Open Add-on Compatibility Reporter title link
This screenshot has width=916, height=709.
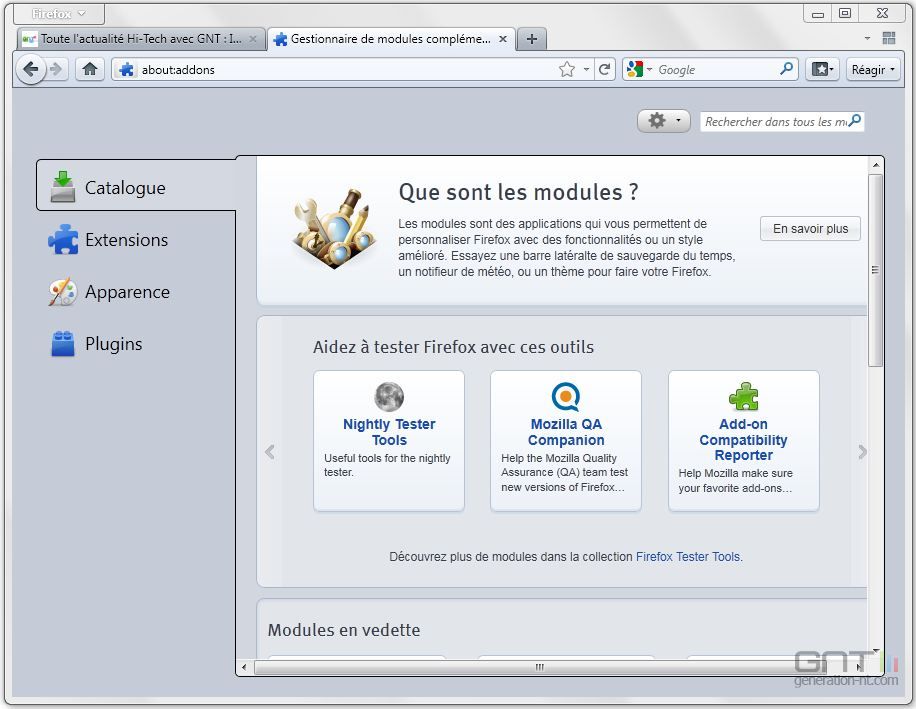743,439
